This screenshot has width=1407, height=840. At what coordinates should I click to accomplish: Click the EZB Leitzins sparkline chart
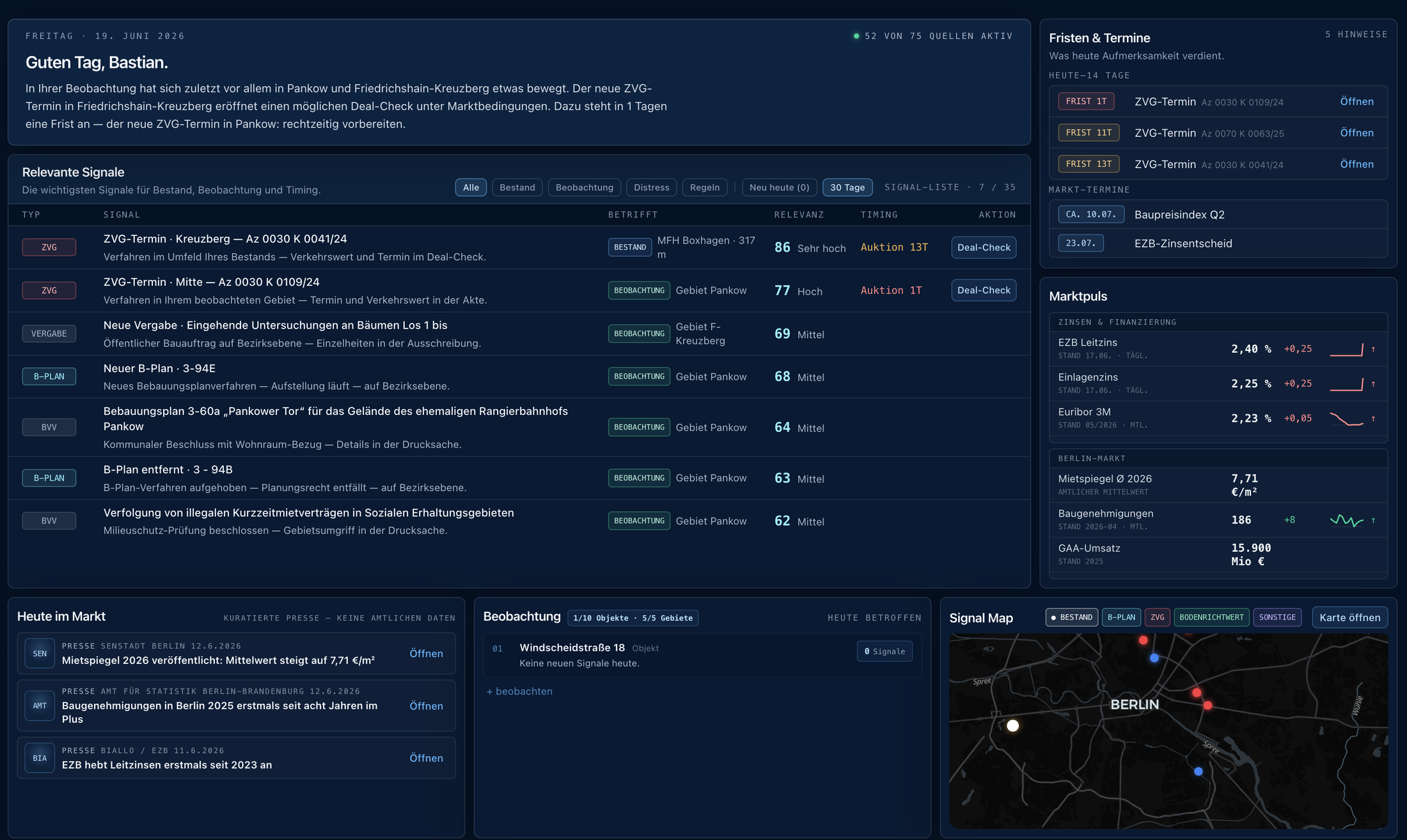[x=1346, y=349]
